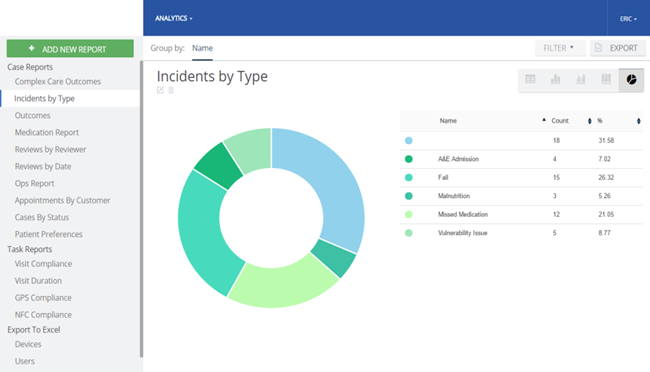
Task: Open Visit Compliance task report
Action: 43,264
